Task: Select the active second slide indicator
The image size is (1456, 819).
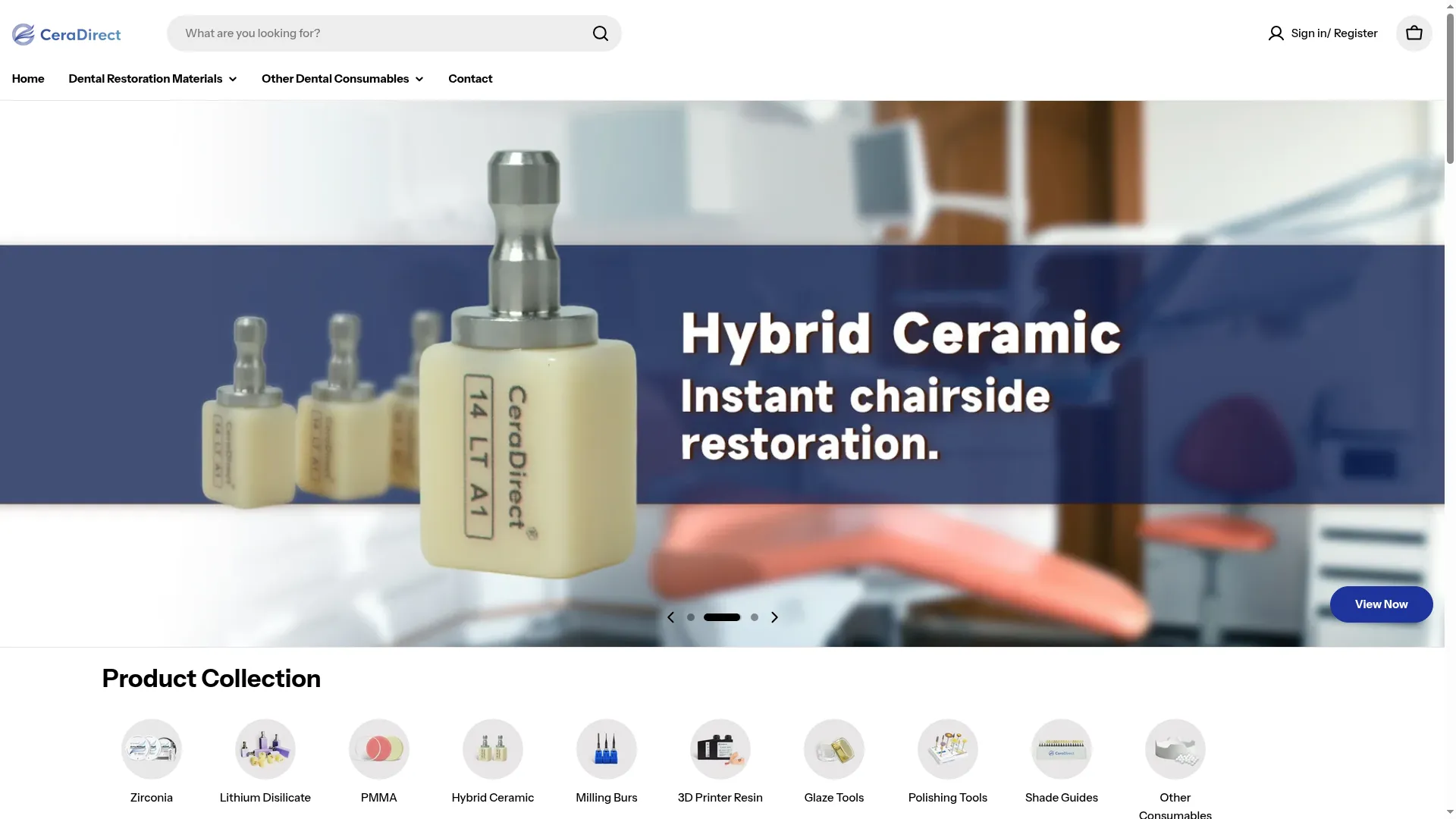Action: pyautogui.click(x=722, y=617)
